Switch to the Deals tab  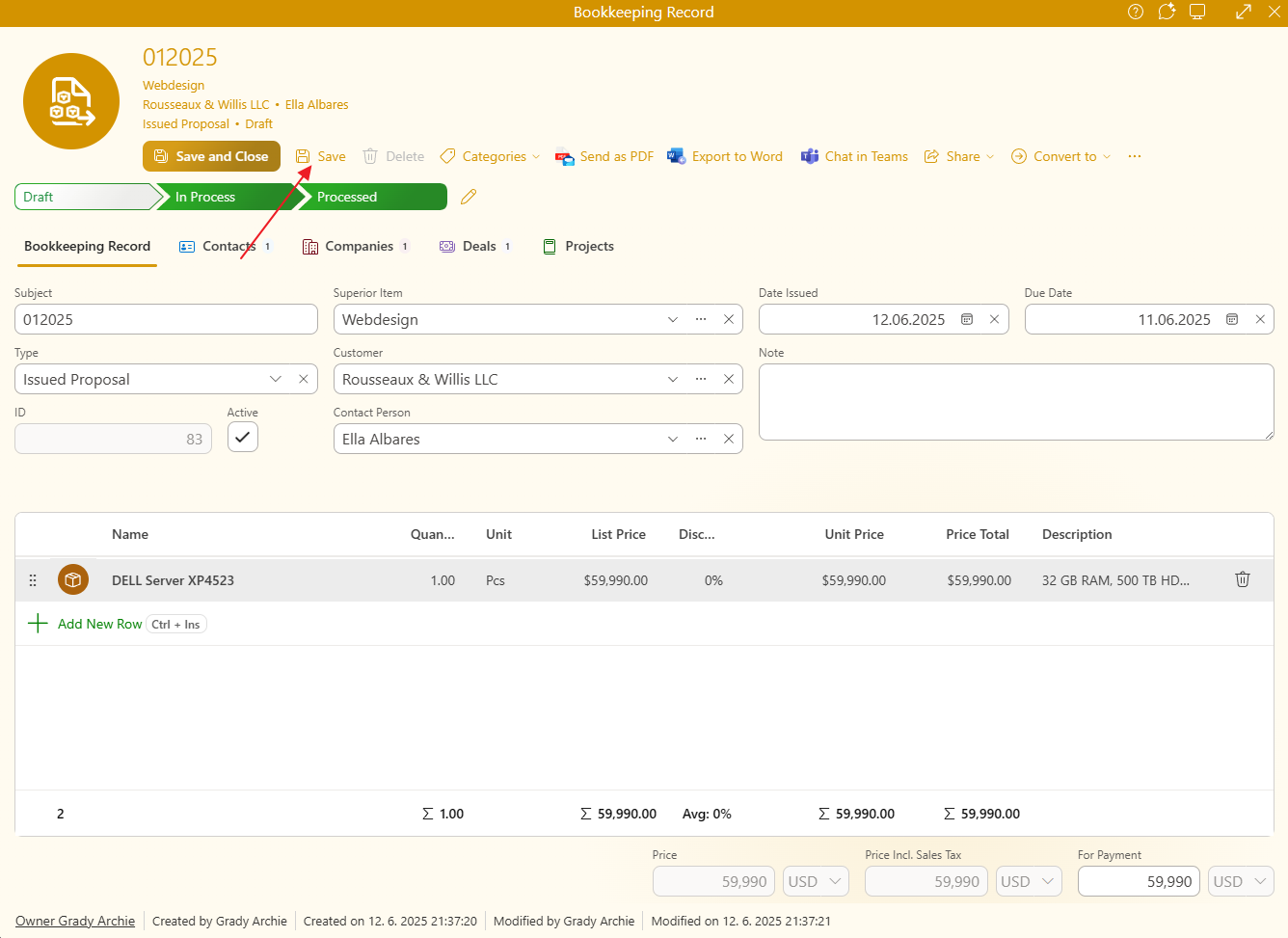click(x=475, y=246)
